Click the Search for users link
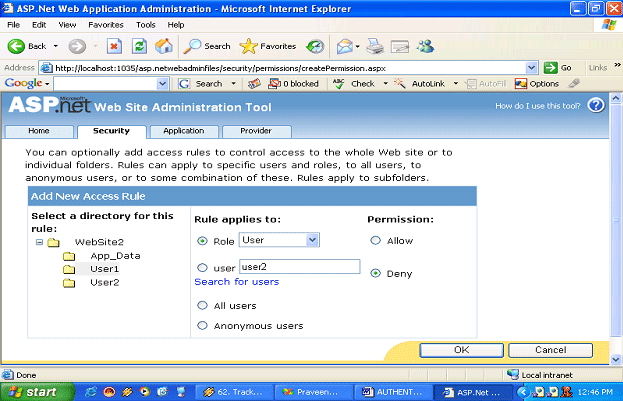This screenshot has height=401, width=623. click(237, 282)
